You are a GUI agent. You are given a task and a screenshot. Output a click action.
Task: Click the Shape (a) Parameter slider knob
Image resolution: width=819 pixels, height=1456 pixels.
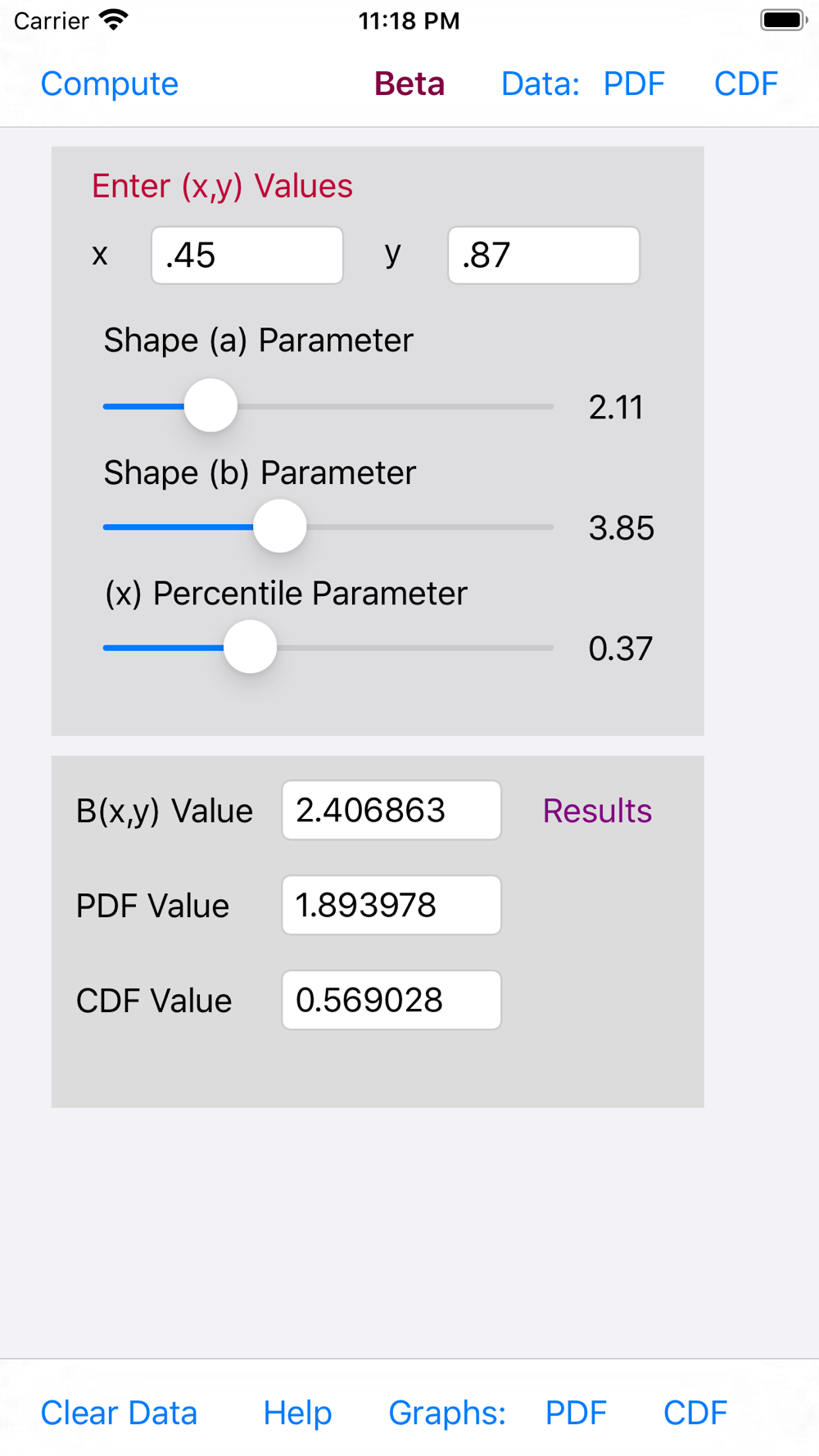(210, 405)
